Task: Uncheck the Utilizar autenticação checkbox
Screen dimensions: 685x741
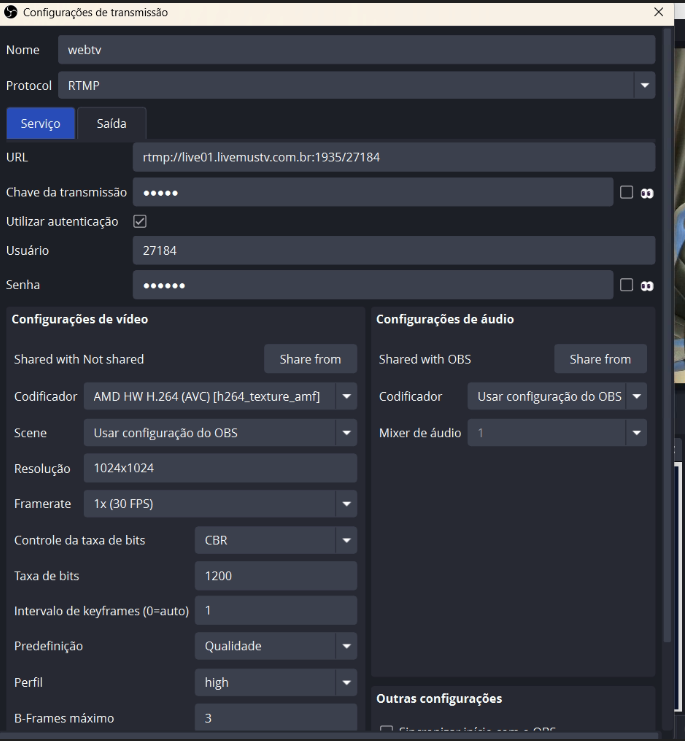Action: [140, 221]
